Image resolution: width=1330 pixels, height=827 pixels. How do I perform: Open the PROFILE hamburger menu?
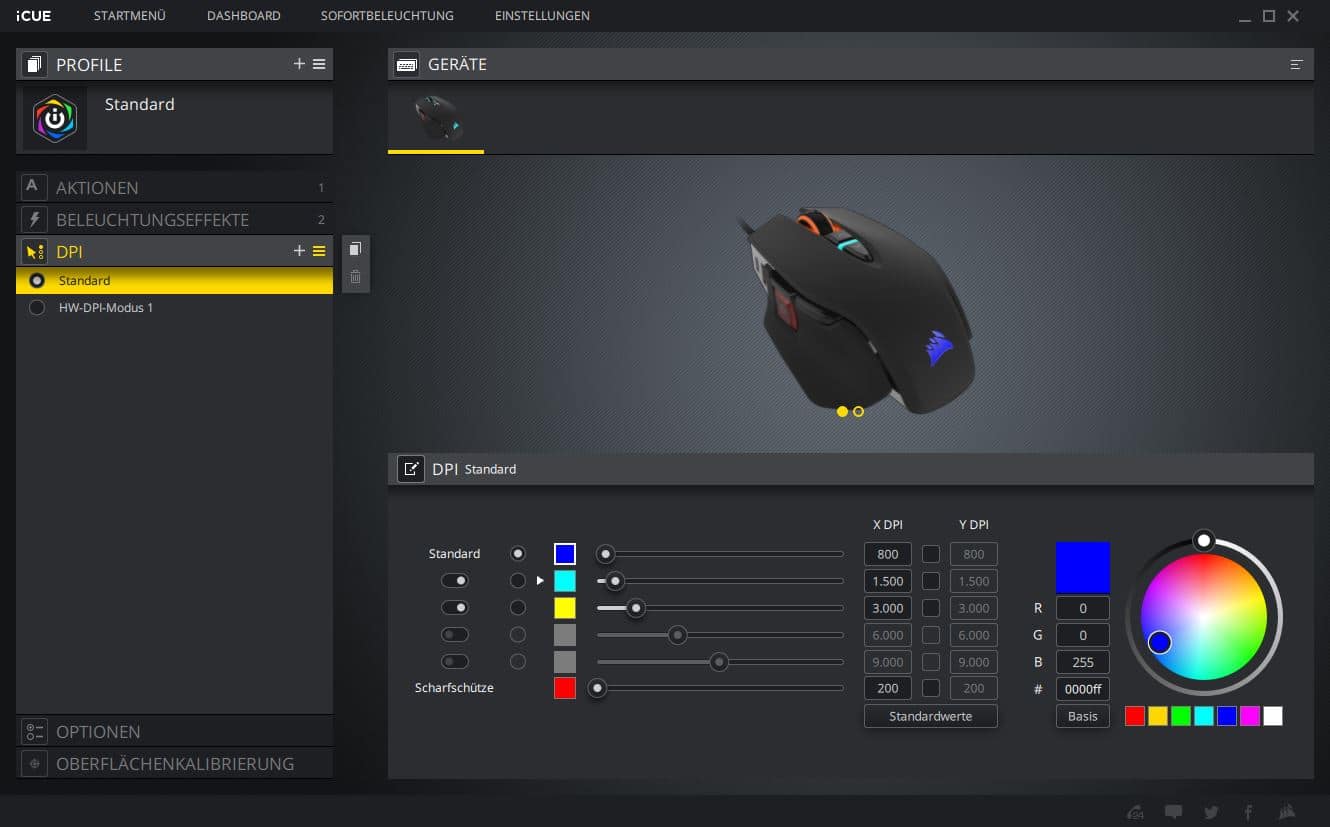[x=319, y=64]
